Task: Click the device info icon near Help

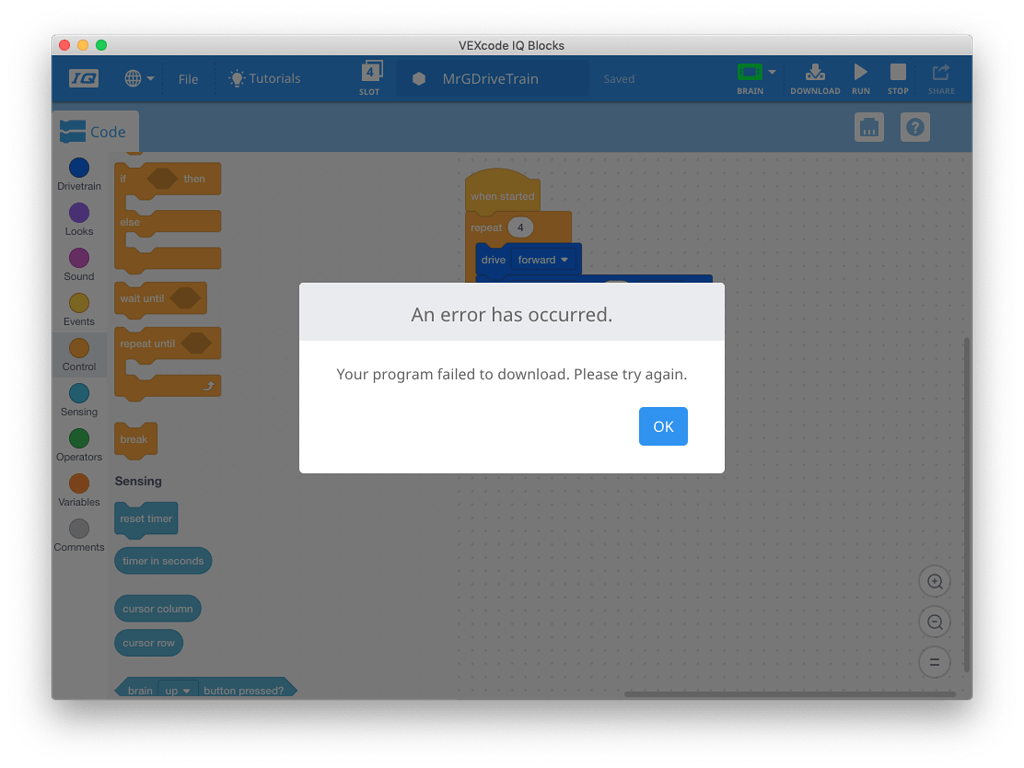Action: [x=868, y=126]
